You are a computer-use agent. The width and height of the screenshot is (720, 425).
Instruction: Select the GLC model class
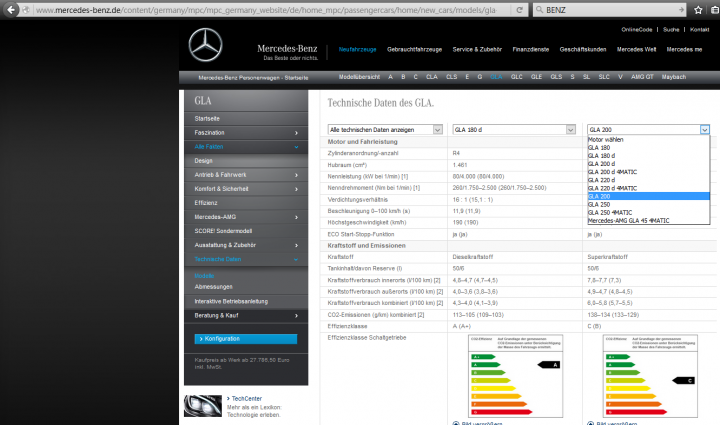[517, 77]
